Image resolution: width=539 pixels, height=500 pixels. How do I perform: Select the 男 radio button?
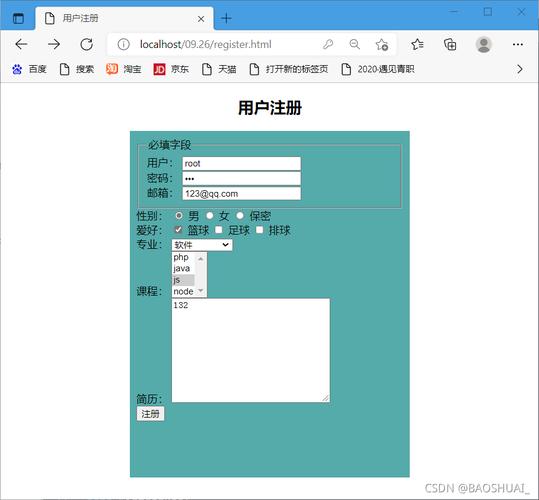point(178,216)
